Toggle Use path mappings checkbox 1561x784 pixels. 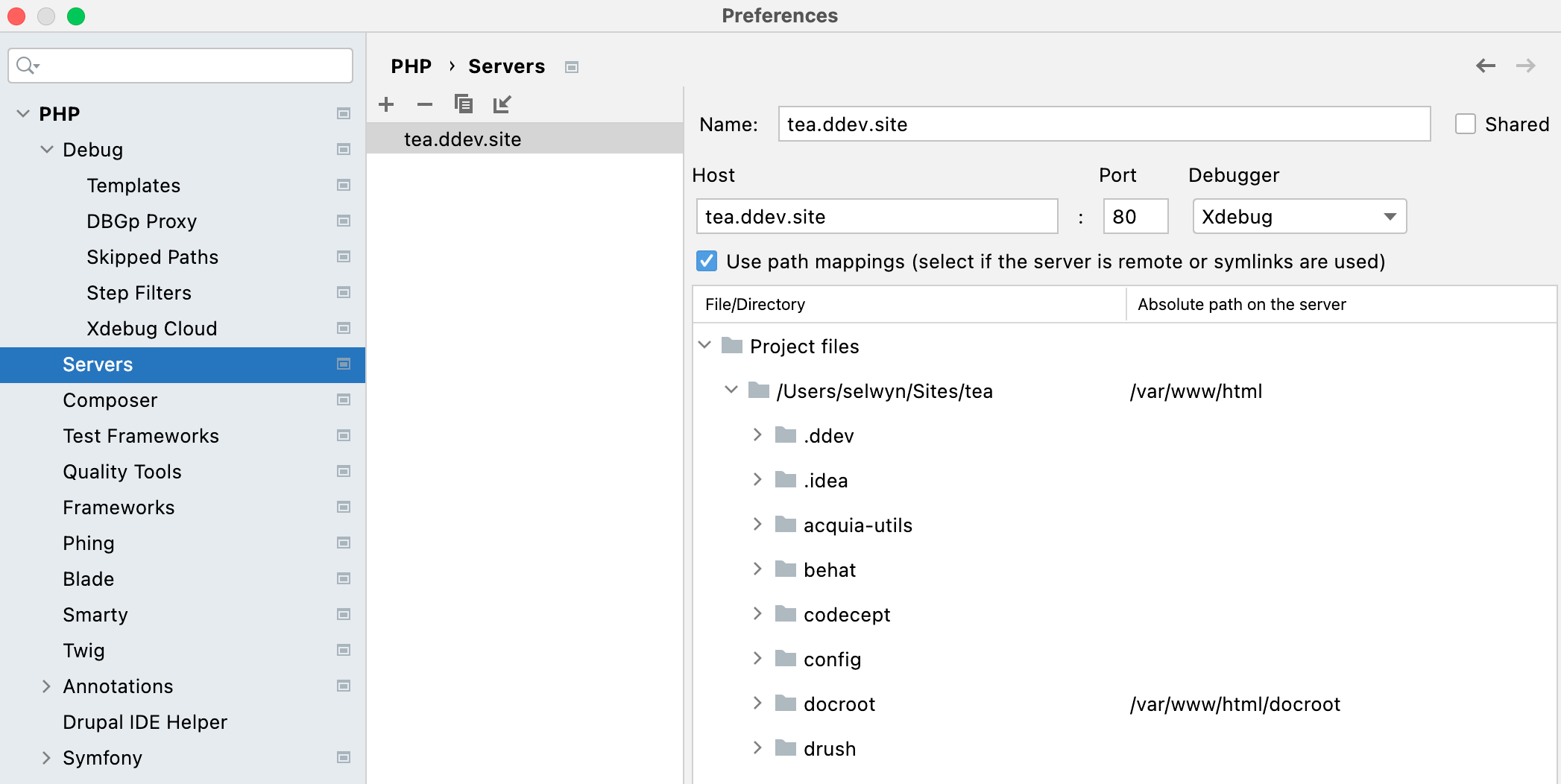707,261
